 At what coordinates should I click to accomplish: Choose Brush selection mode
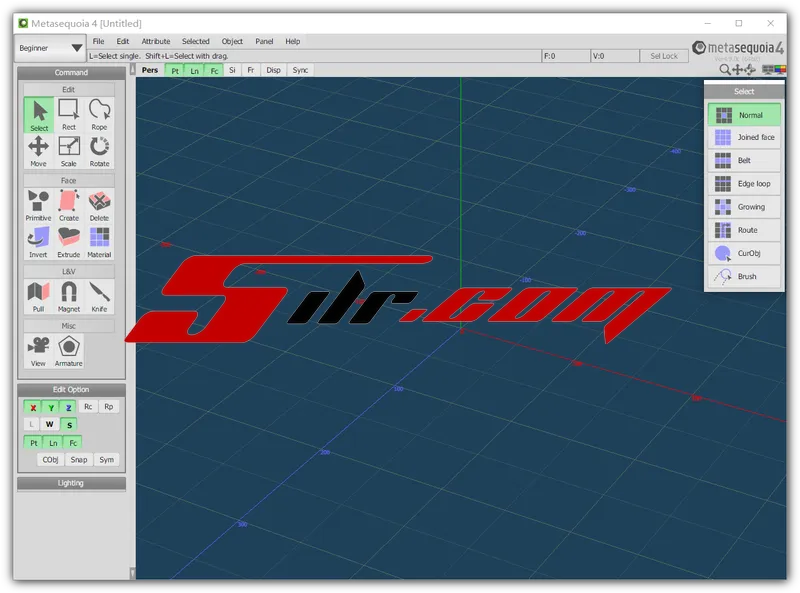pos(744,276)
